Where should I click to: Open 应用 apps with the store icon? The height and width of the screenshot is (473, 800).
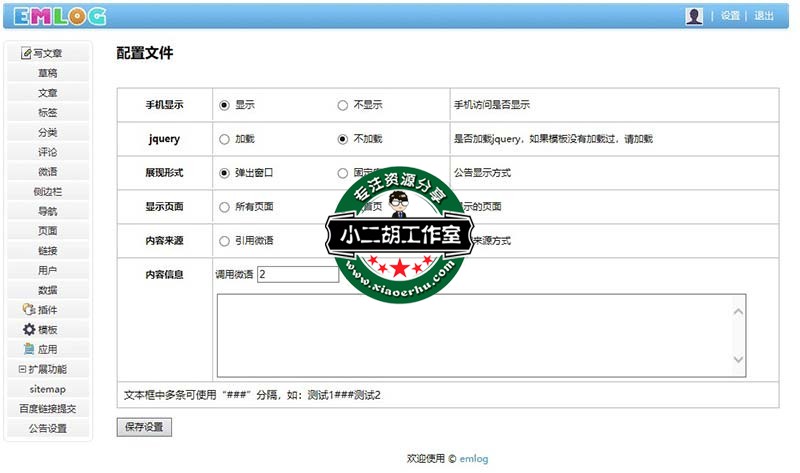[47, 349]
